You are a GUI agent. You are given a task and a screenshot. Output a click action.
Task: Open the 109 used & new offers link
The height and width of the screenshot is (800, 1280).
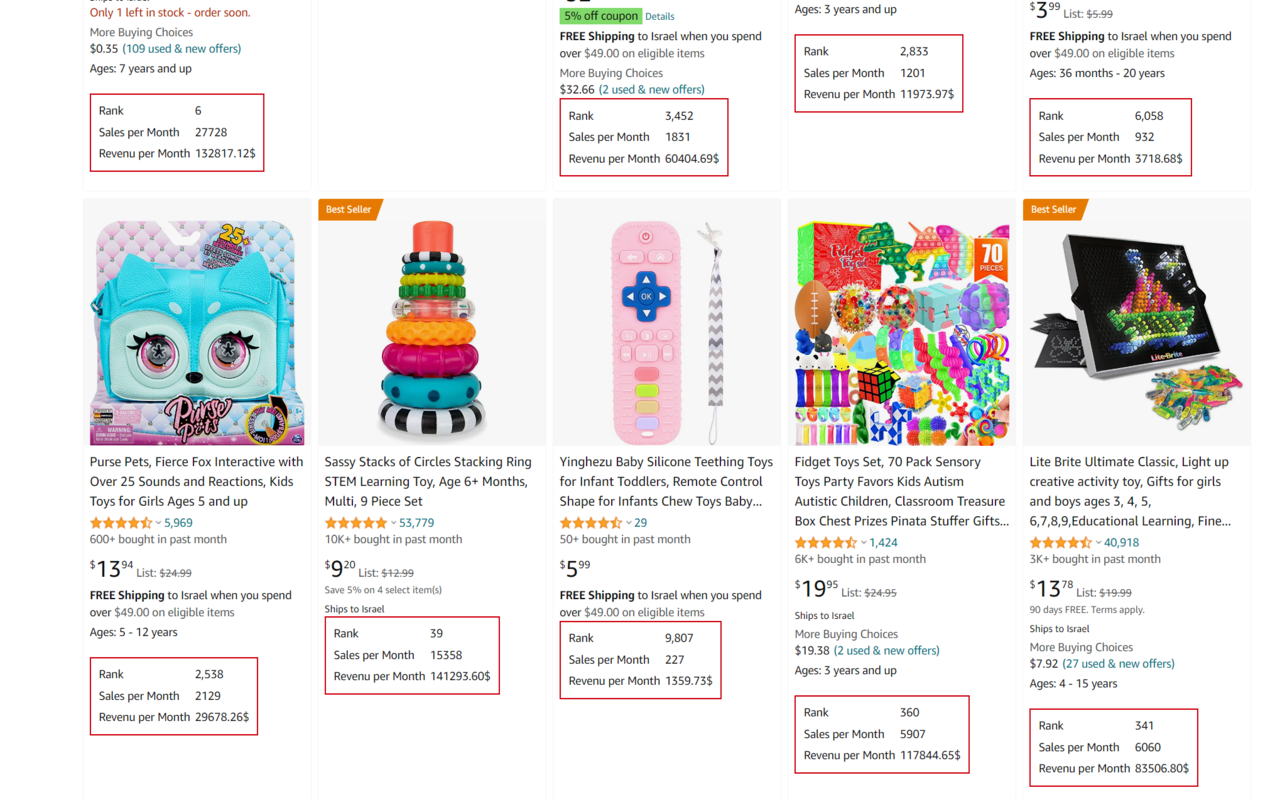coord(181,49)
